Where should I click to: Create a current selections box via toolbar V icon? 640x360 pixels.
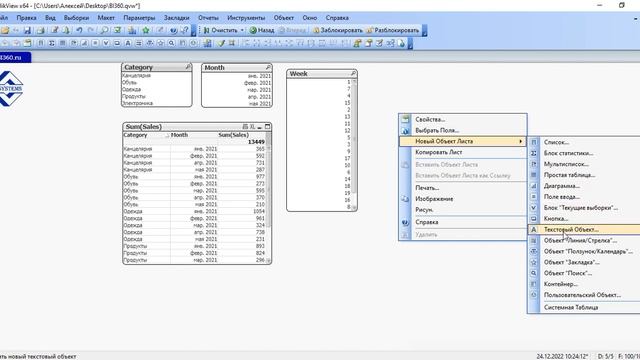pyautogui.click(x=106, y=43)
